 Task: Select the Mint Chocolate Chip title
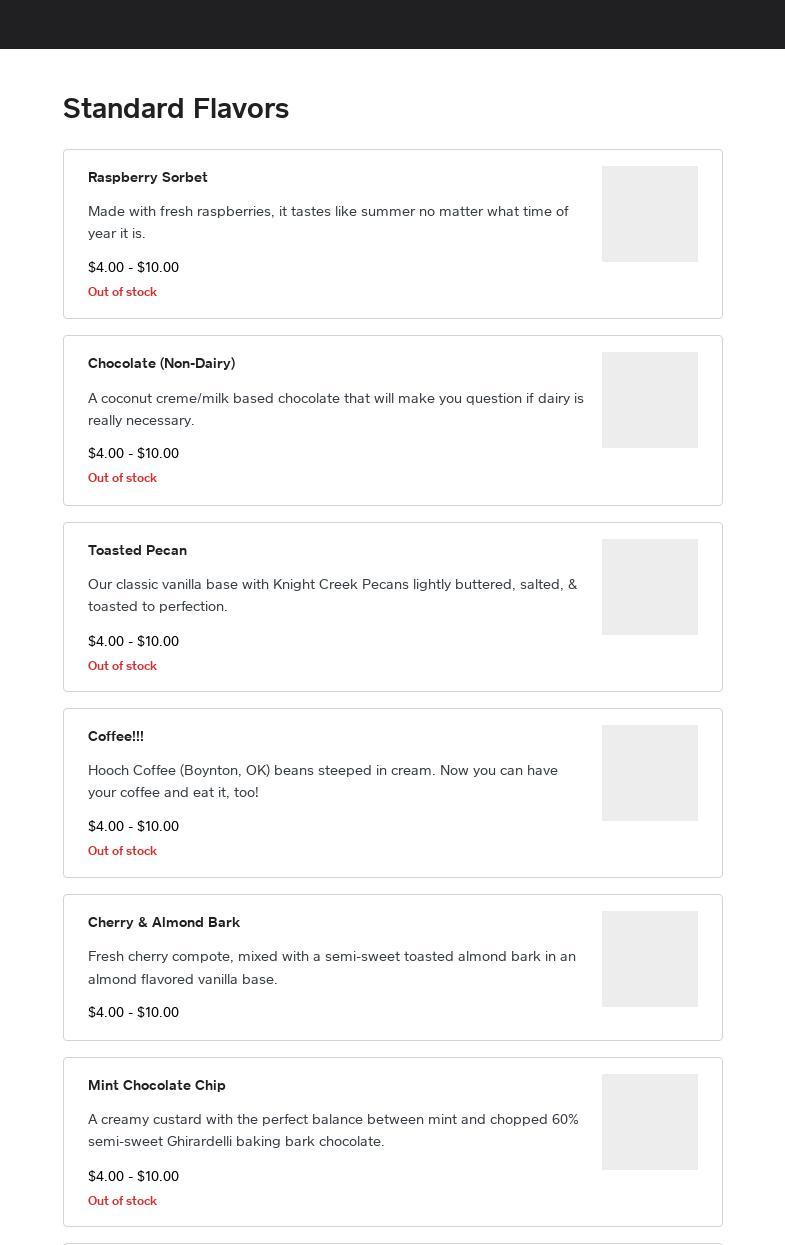tap(157, 1085)
